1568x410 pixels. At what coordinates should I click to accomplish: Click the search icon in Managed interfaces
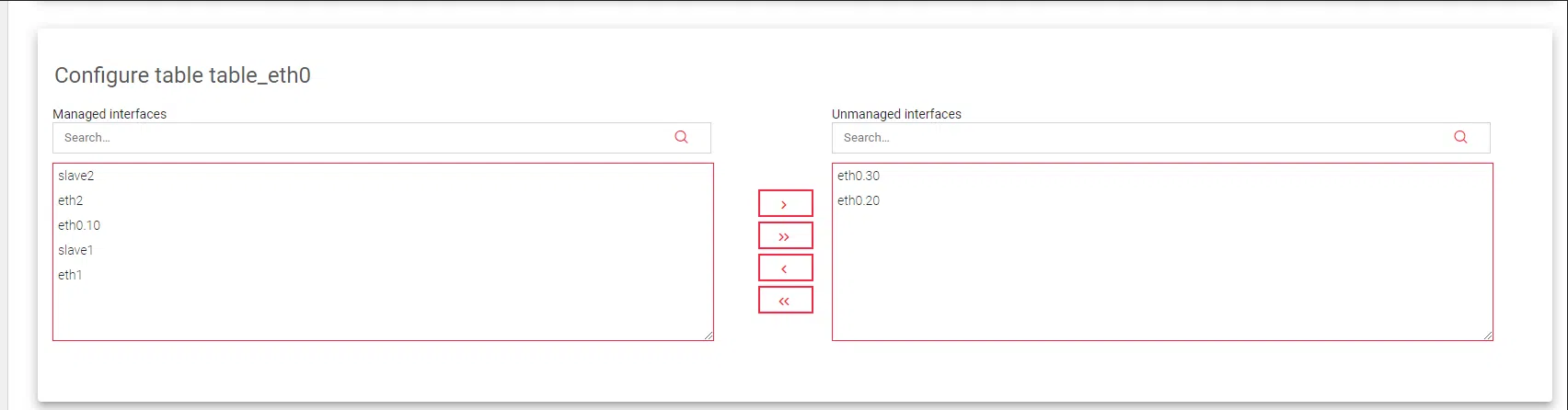point(681,137)
